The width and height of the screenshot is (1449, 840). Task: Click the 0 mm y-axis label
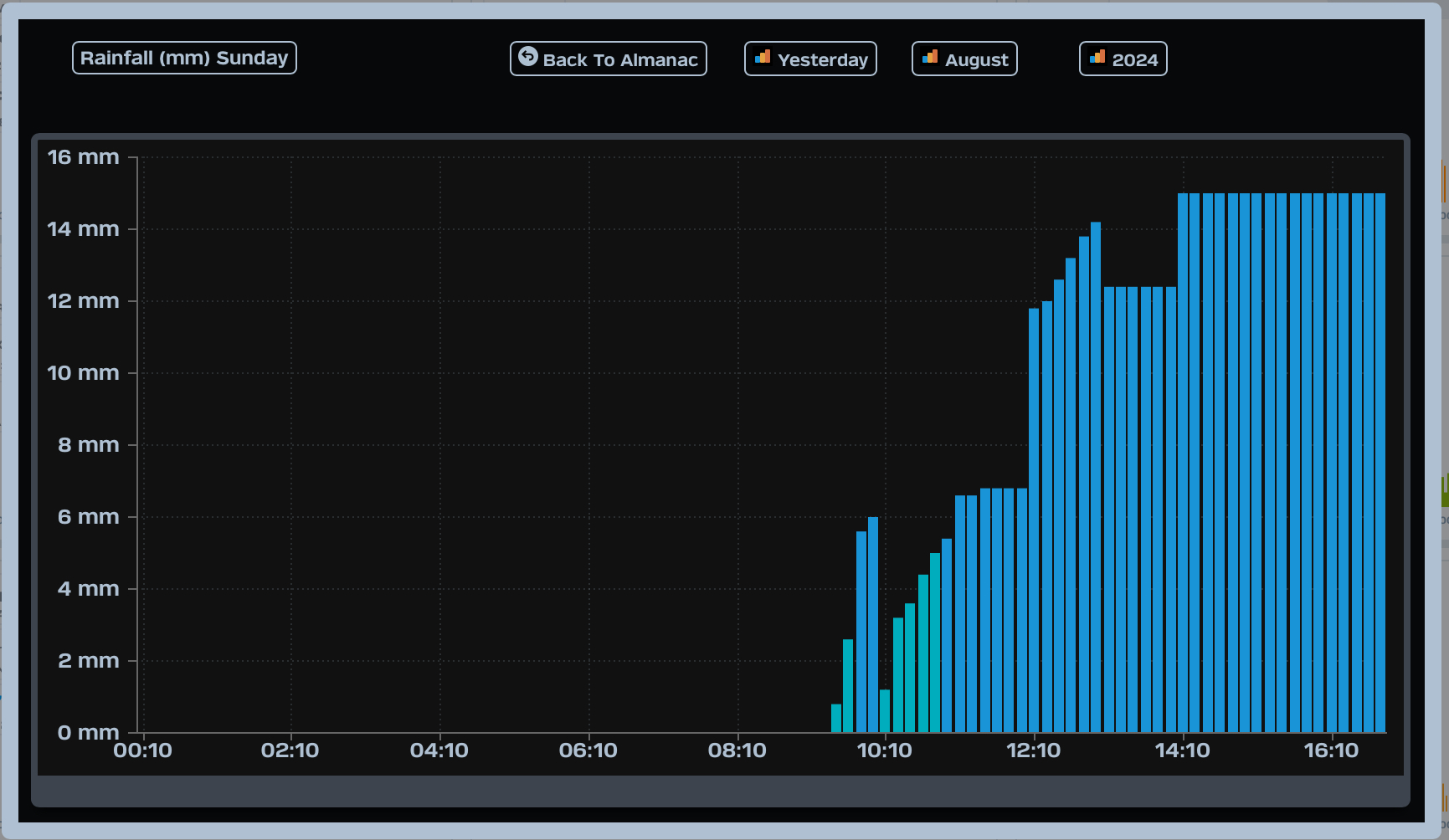coord(88,733)
